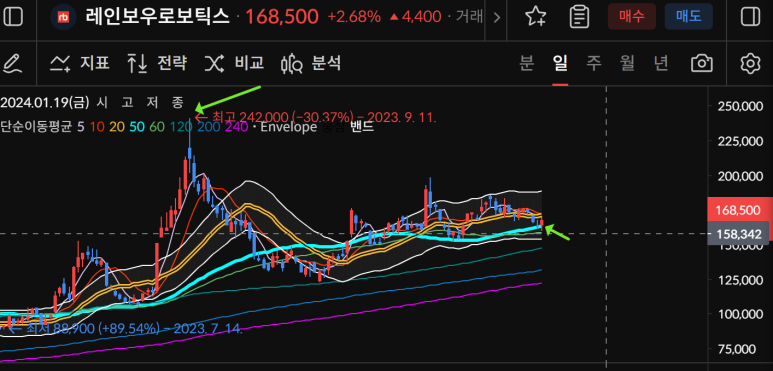Open the 비교 compare menu
This screenshot has width=773, height=371.
click(x=234, y=63)
